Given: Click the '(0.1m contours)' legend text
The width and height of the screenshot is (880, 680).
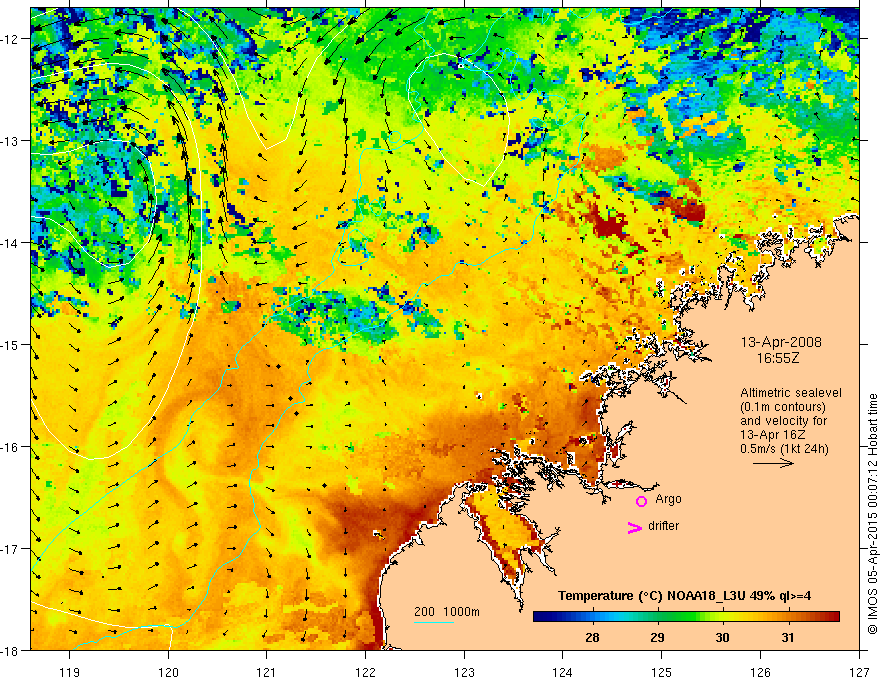Looking at the screenshot, I should 783,407.
